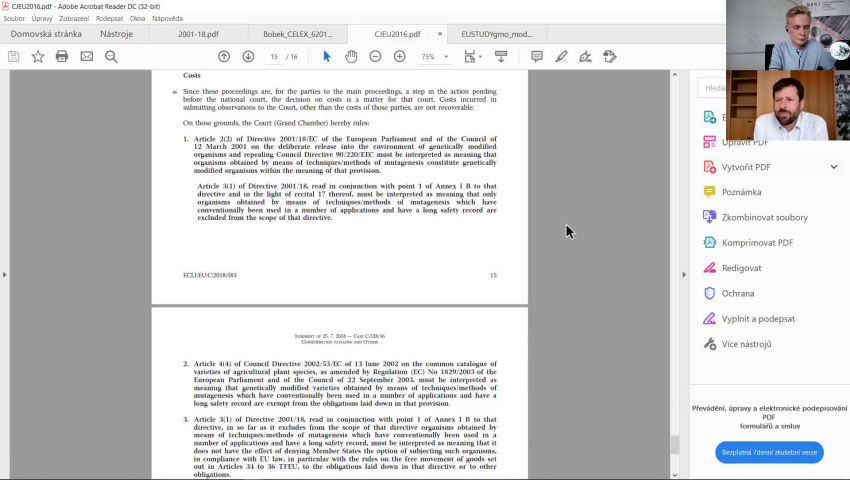The height and width of the screenshot is (480, 850).
Task: Open the Nápověda menu
Action: pos(168,18)
